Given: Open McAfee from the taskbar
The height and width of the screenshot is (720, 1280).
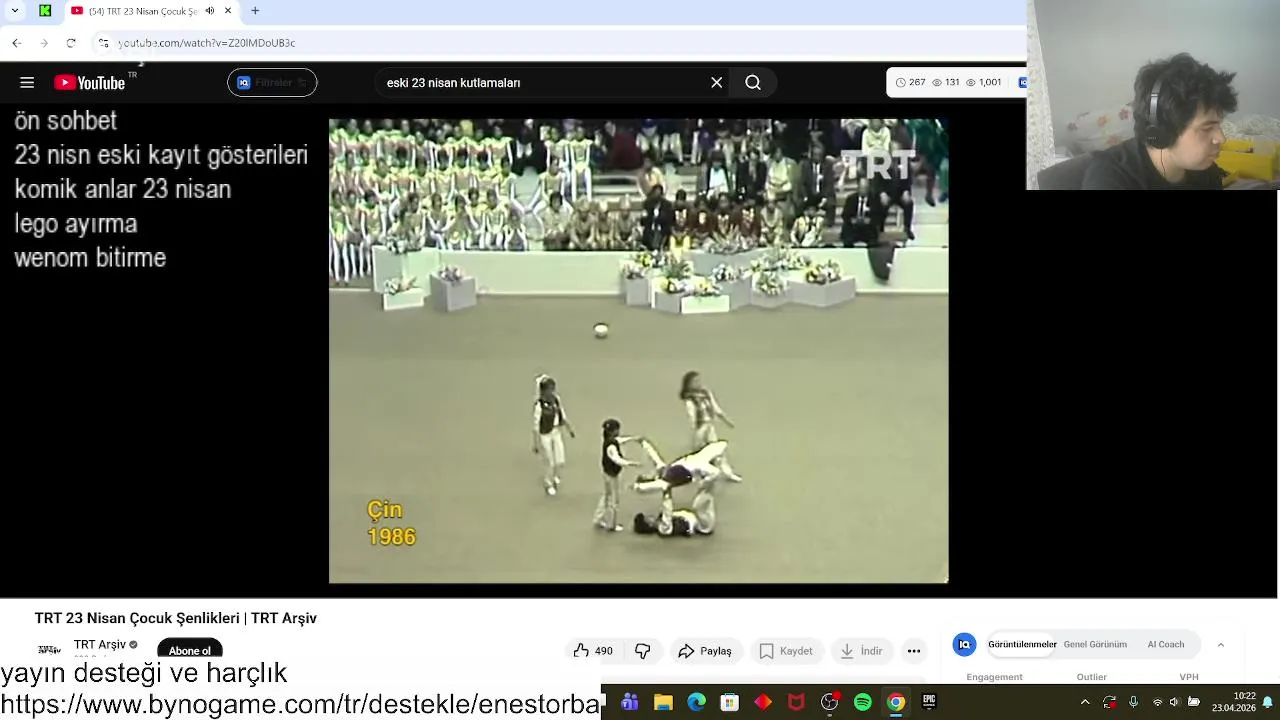Looking at the screenshot, I should click(x=796, y=703).
